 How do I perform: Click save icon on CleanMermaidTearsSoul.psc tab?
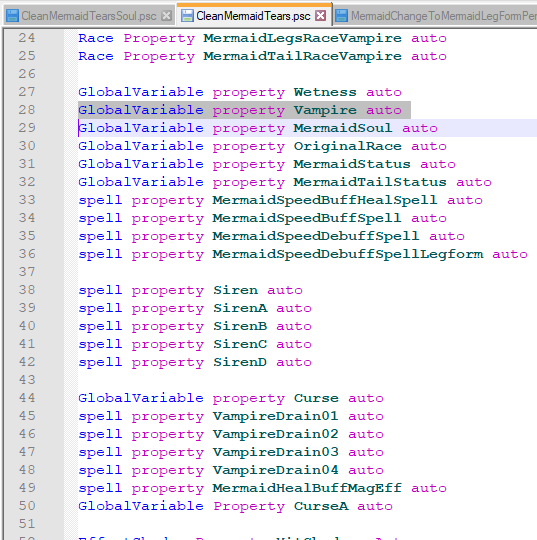(x=13, y=16)
